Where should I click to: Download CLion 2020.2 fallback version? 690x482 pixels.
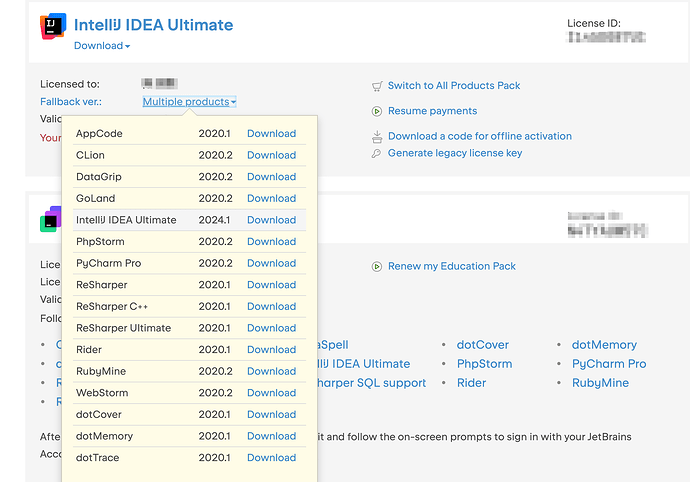click(272, 155)
